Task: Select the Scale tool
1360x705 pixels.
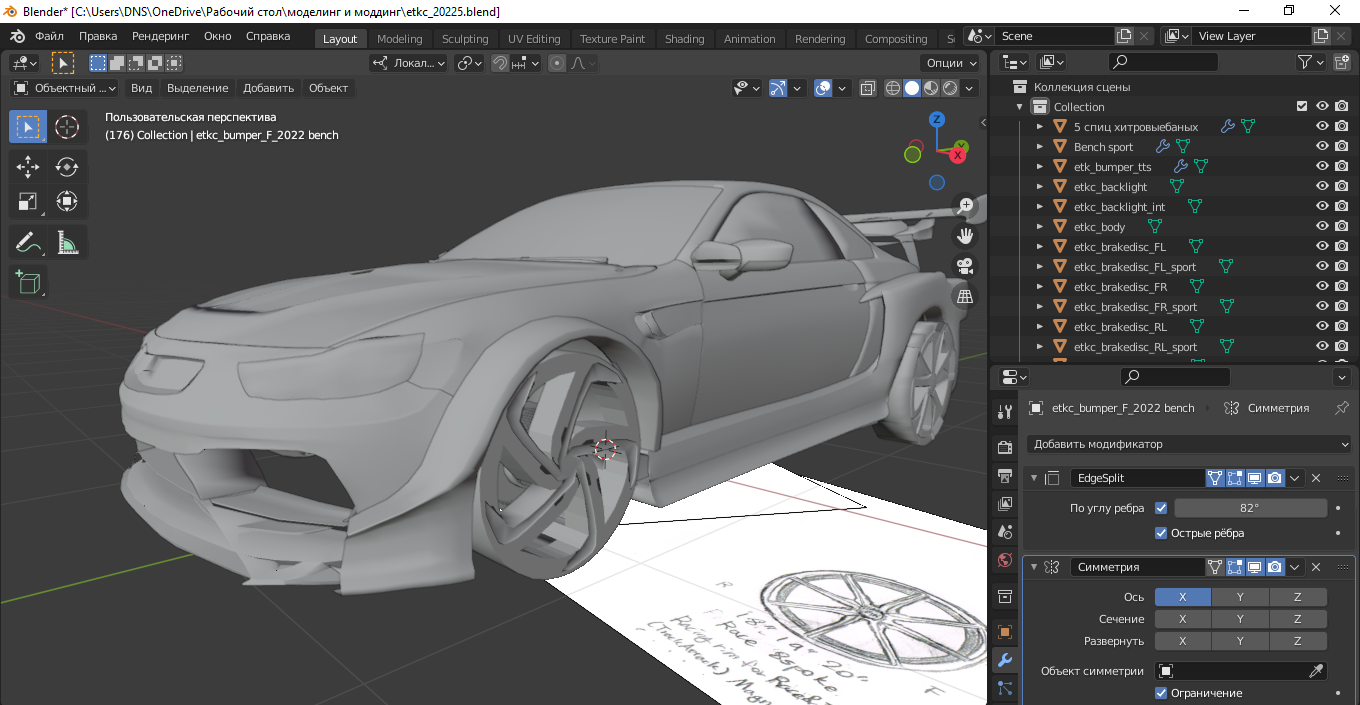Action: point(28,202)
